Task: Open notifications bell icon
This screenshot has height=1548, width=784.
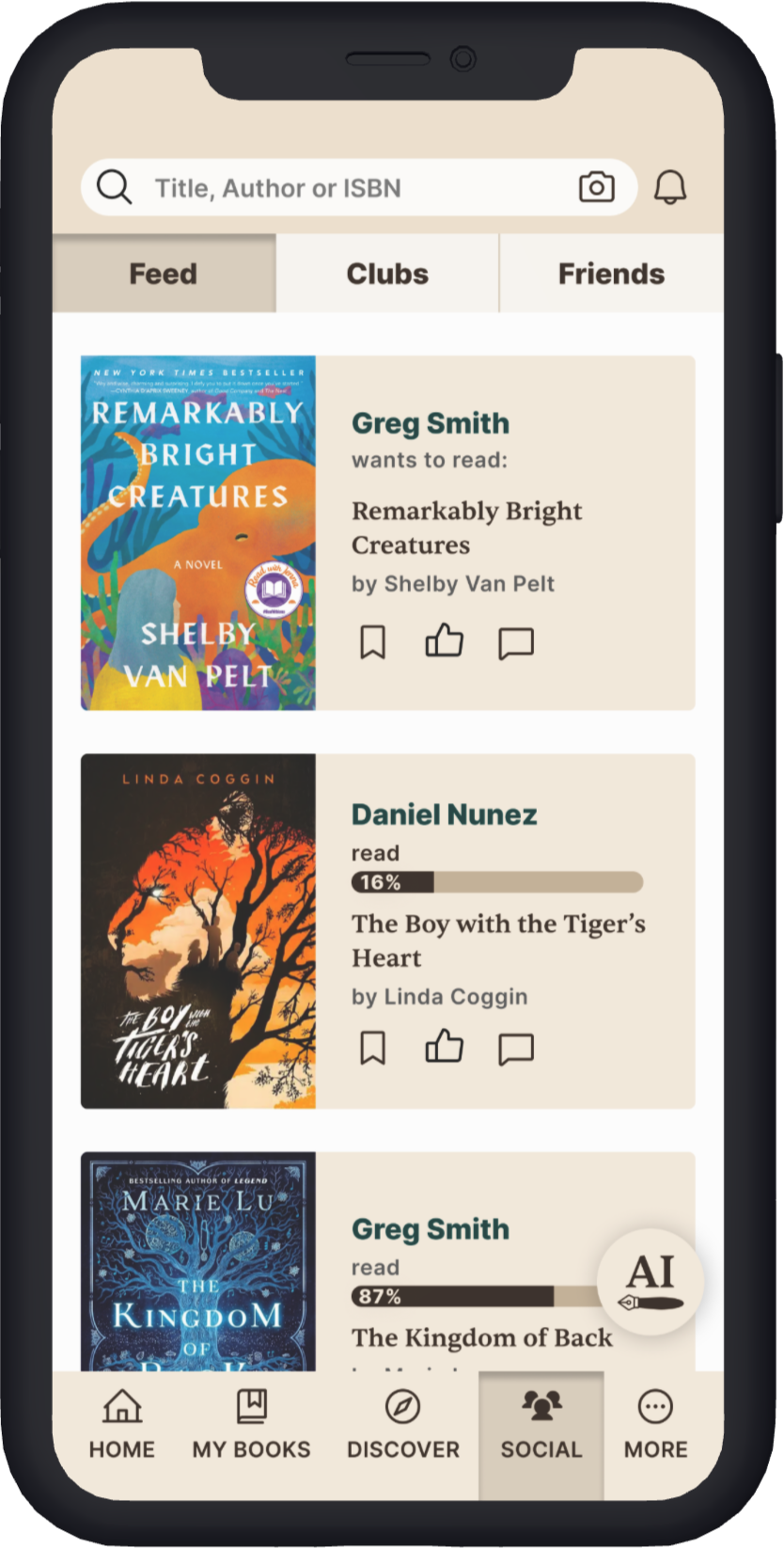Action: (670, 187)
